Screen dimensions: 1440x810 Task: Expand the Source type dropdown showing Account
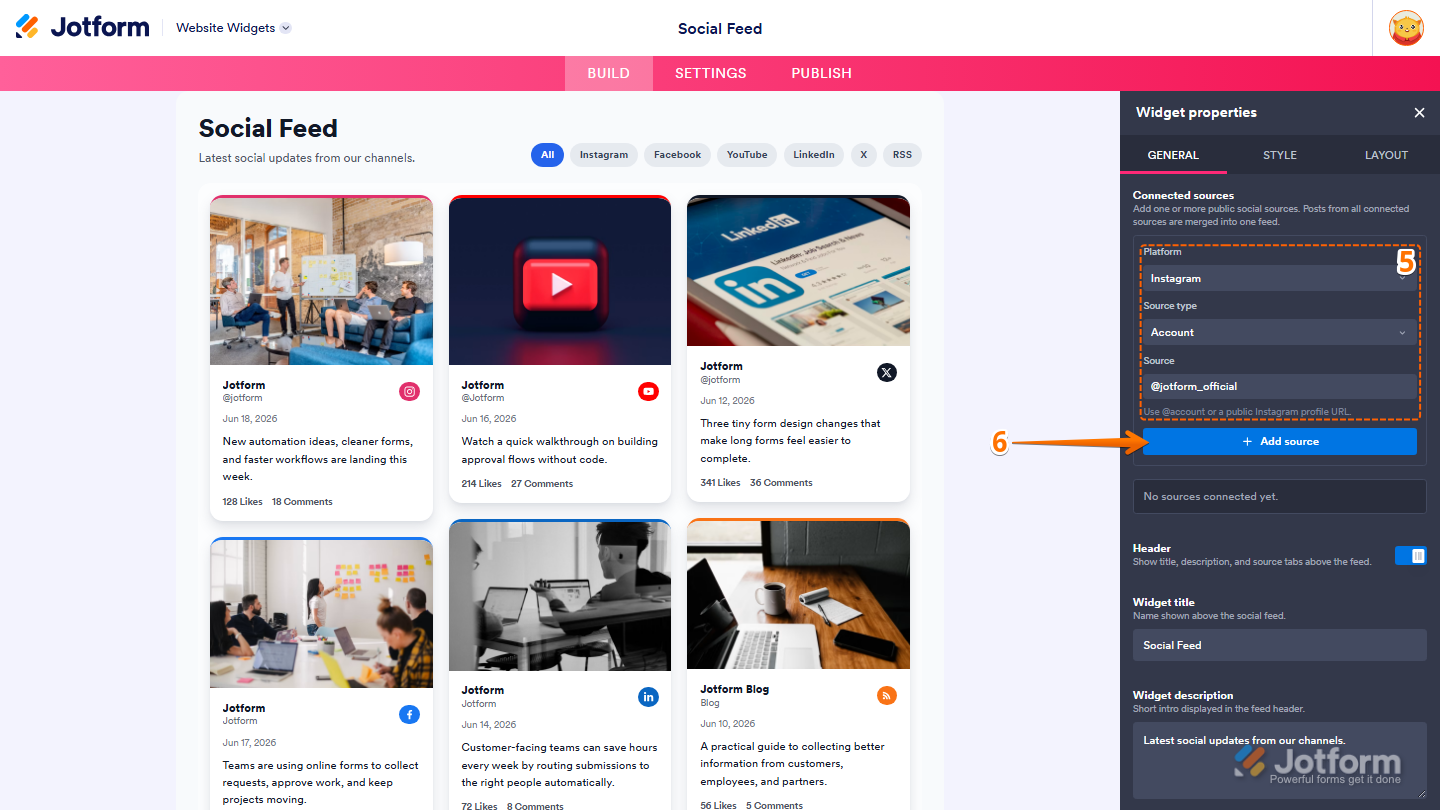tap(1280, 332)
